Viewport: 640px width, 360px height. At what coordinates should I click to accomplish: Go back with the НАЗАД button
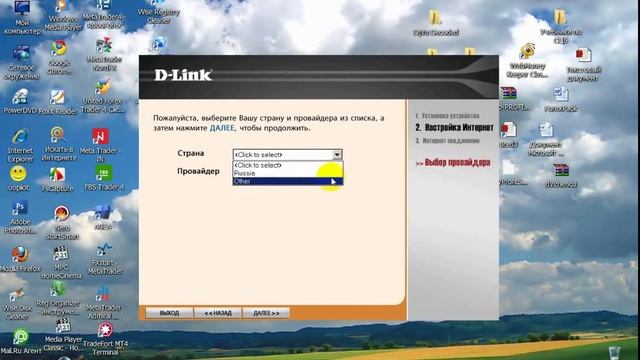(x=218, y=313)
